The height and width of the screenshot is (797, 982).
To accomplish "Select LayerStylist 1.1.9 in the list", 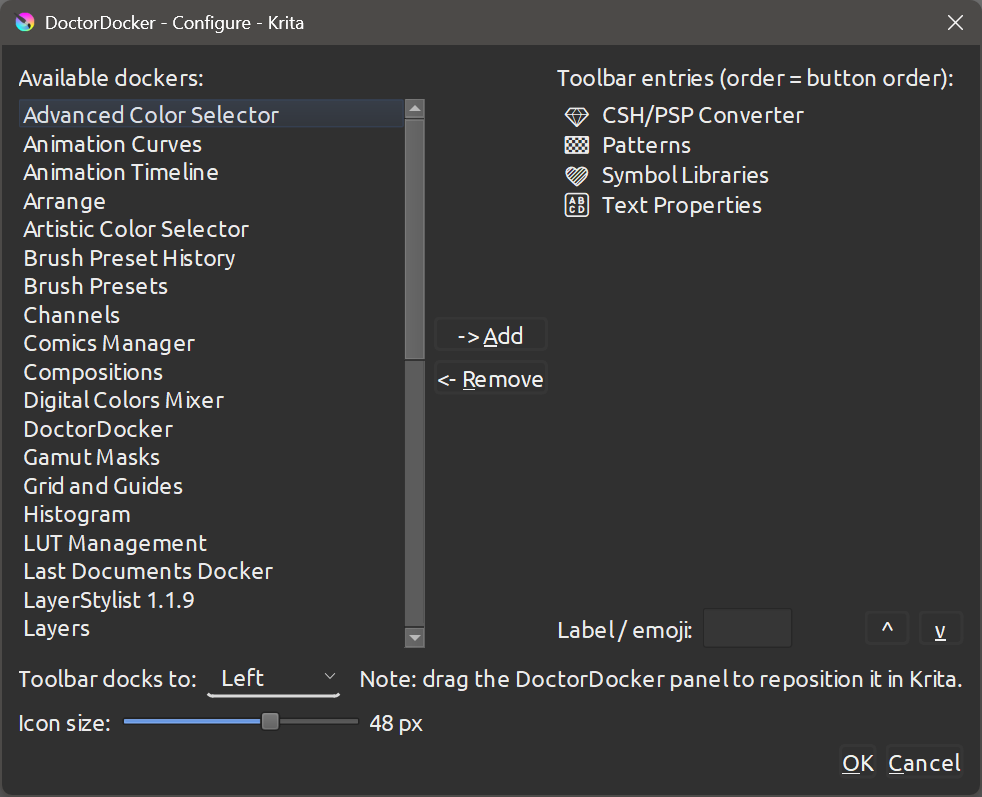I will tap(109, 601).
